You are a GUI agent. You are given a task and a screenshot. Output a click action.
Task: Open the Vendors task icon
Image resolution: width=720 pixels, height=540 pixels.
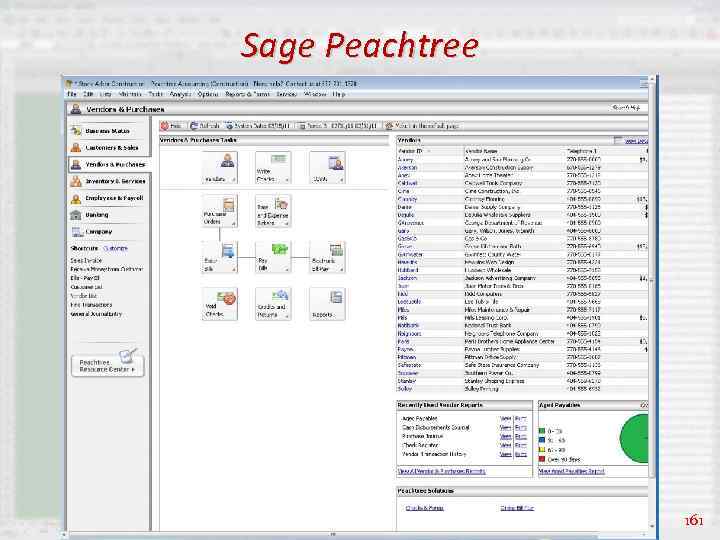[219, 168]
